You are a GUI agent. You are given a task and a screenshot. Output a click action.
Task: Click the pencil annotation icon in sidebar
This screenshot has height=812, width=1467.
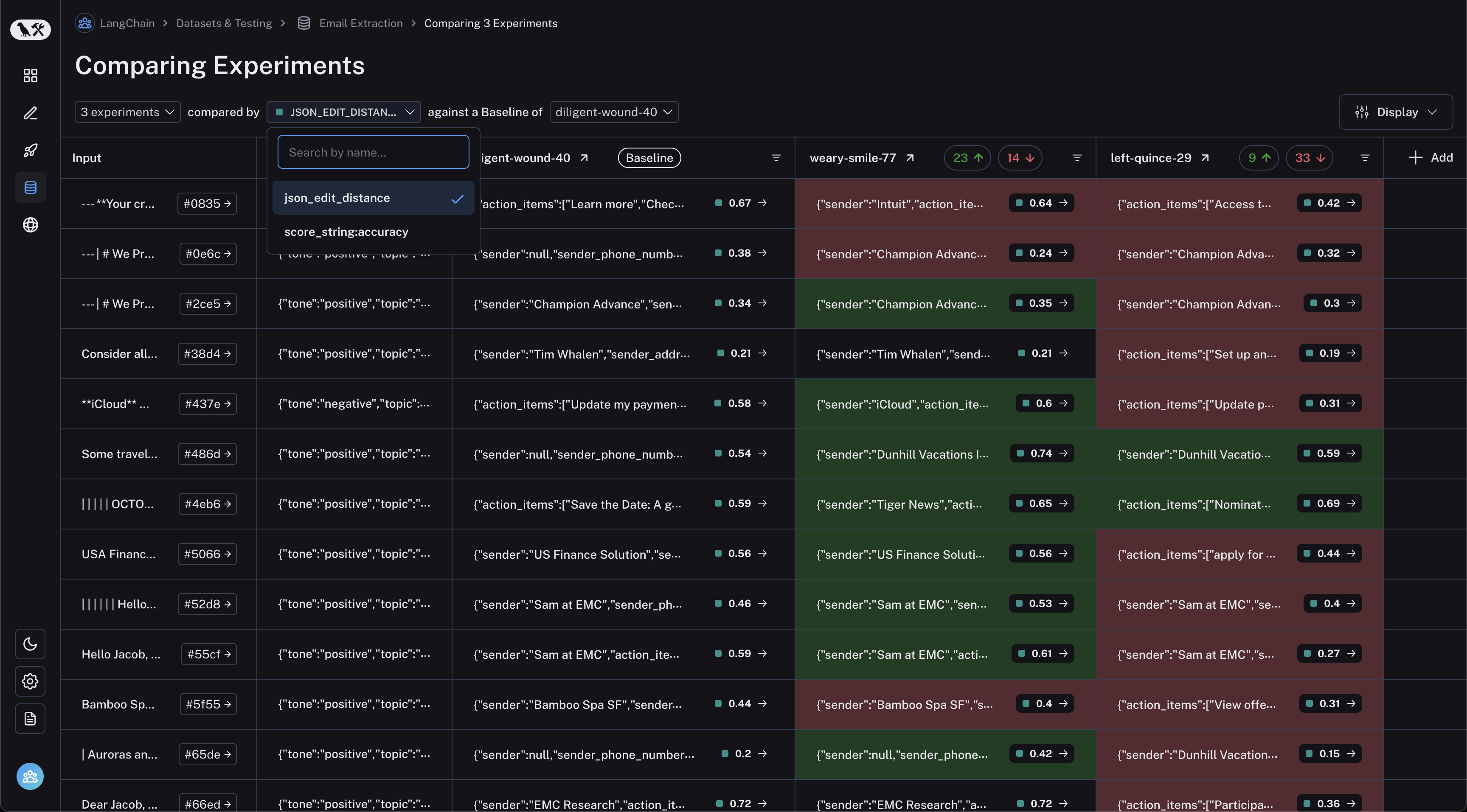pyautogui.click(x=30, y=113)
